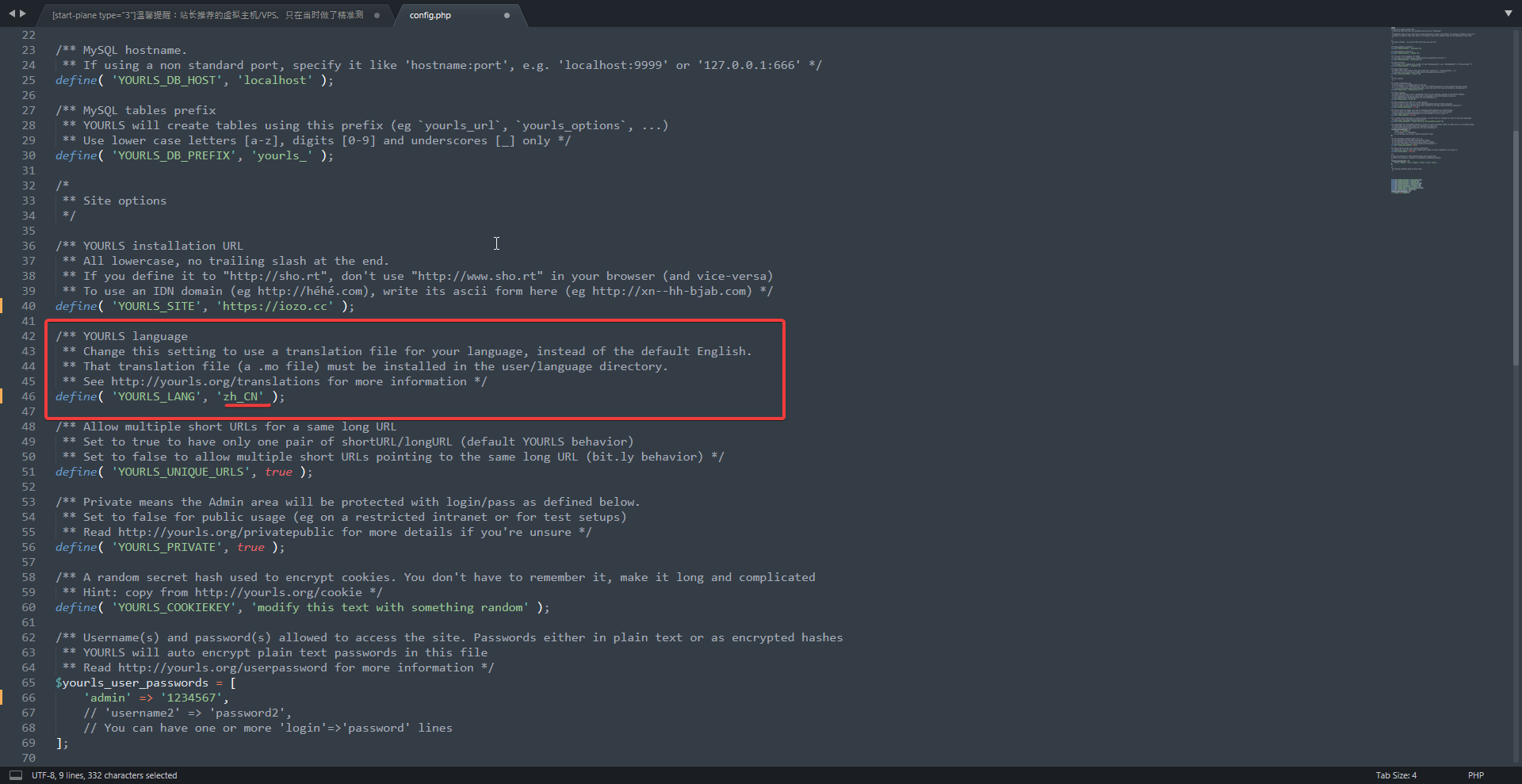Click the next tab right arrow

point(22,13)
